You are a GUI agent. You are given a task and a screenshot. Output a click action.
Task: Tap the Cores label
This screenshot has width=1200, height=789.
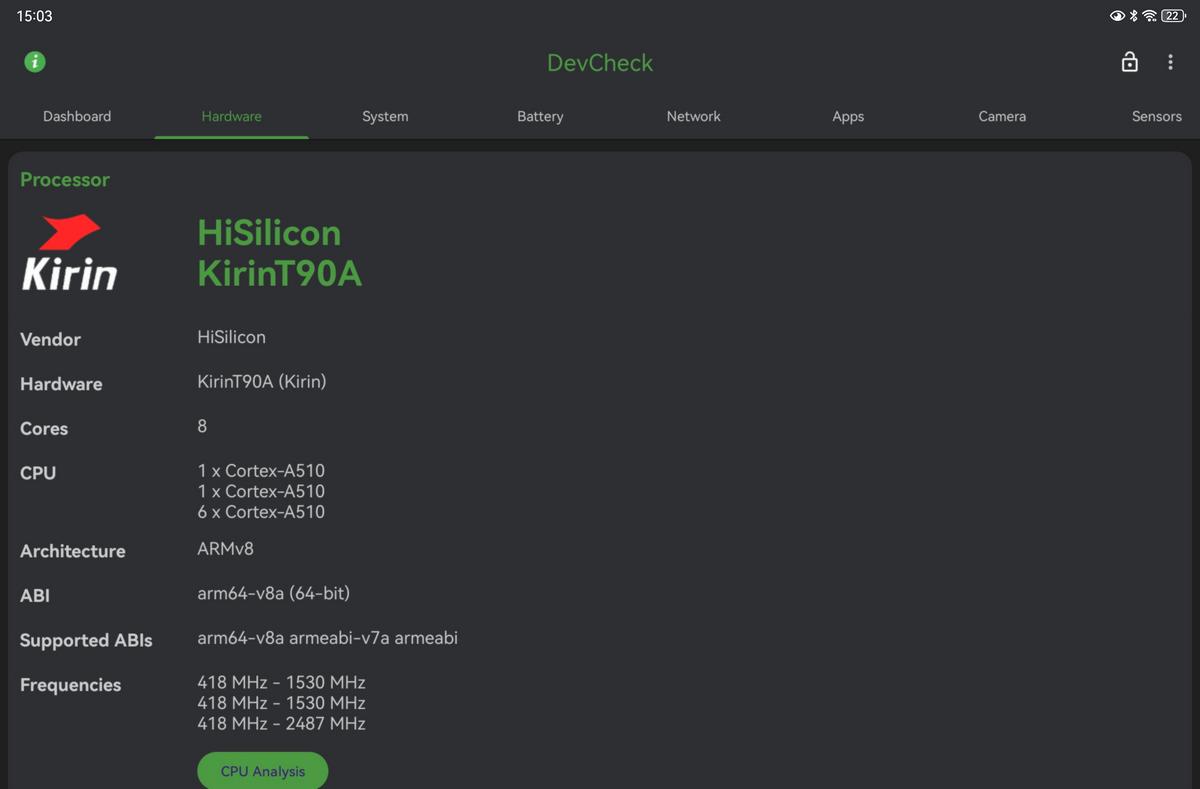click(44, 428)
